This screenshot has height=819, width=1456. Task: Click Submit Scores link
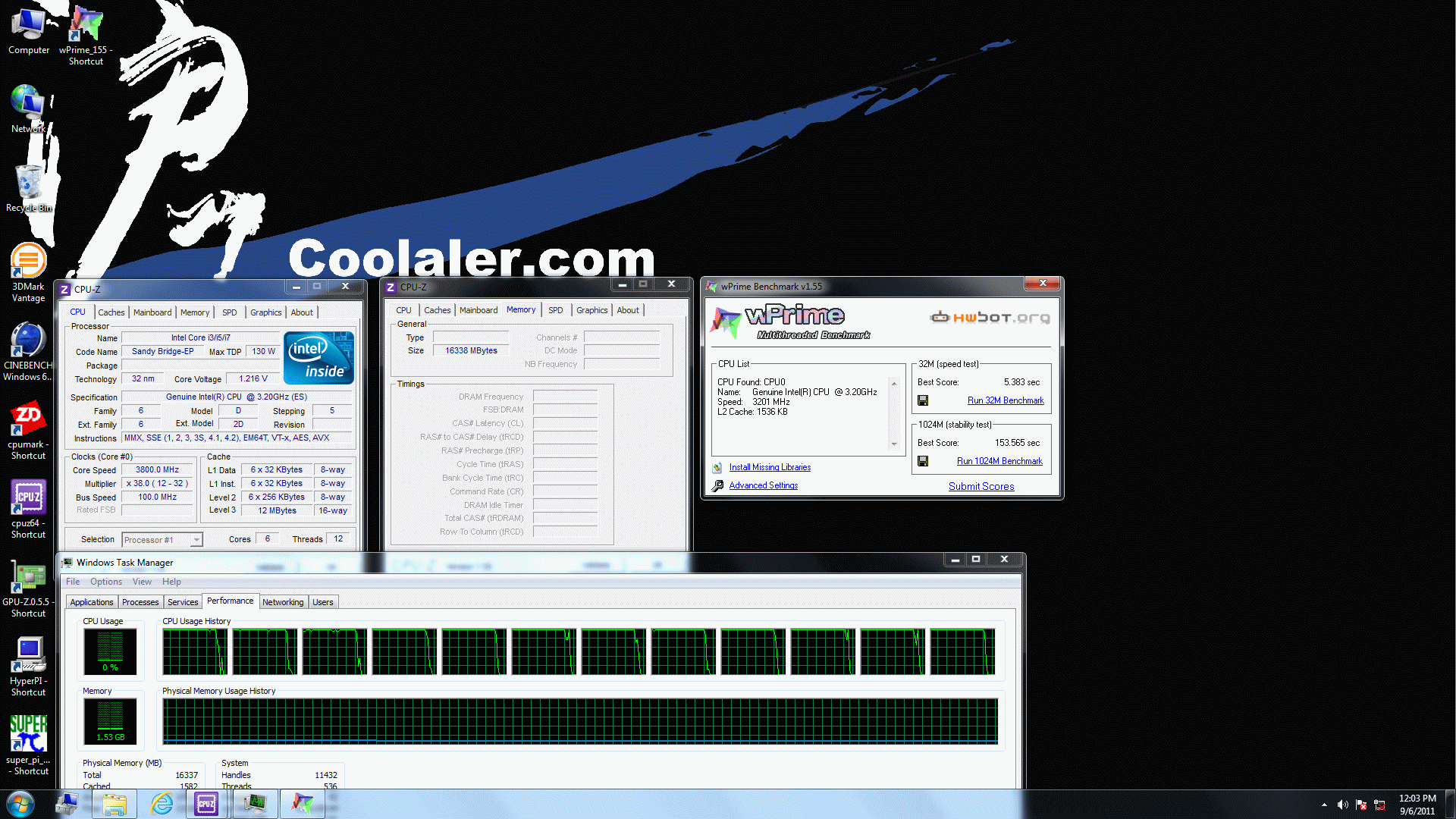(x=981, y=486)
